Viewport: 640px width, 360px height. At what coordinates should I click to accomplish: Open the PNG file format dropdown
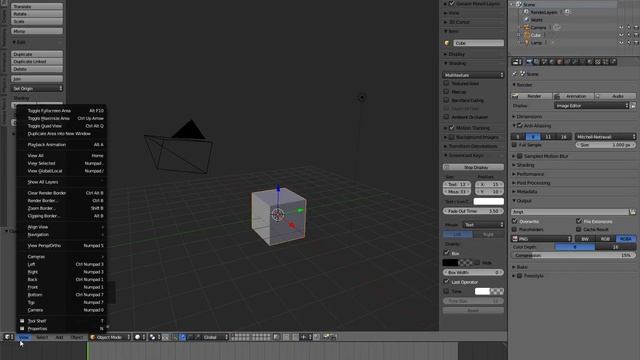point(542,239)
